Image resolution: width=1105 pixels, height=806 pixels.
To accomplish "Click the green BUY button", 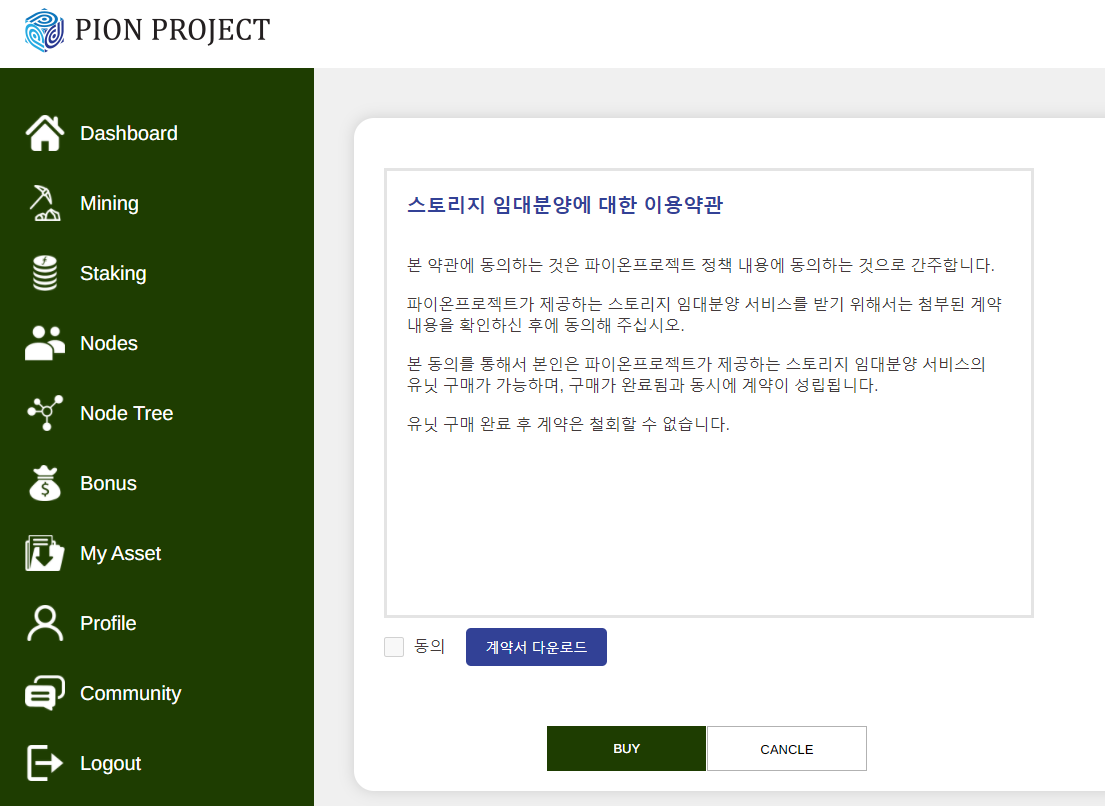I will click(626, 748).
